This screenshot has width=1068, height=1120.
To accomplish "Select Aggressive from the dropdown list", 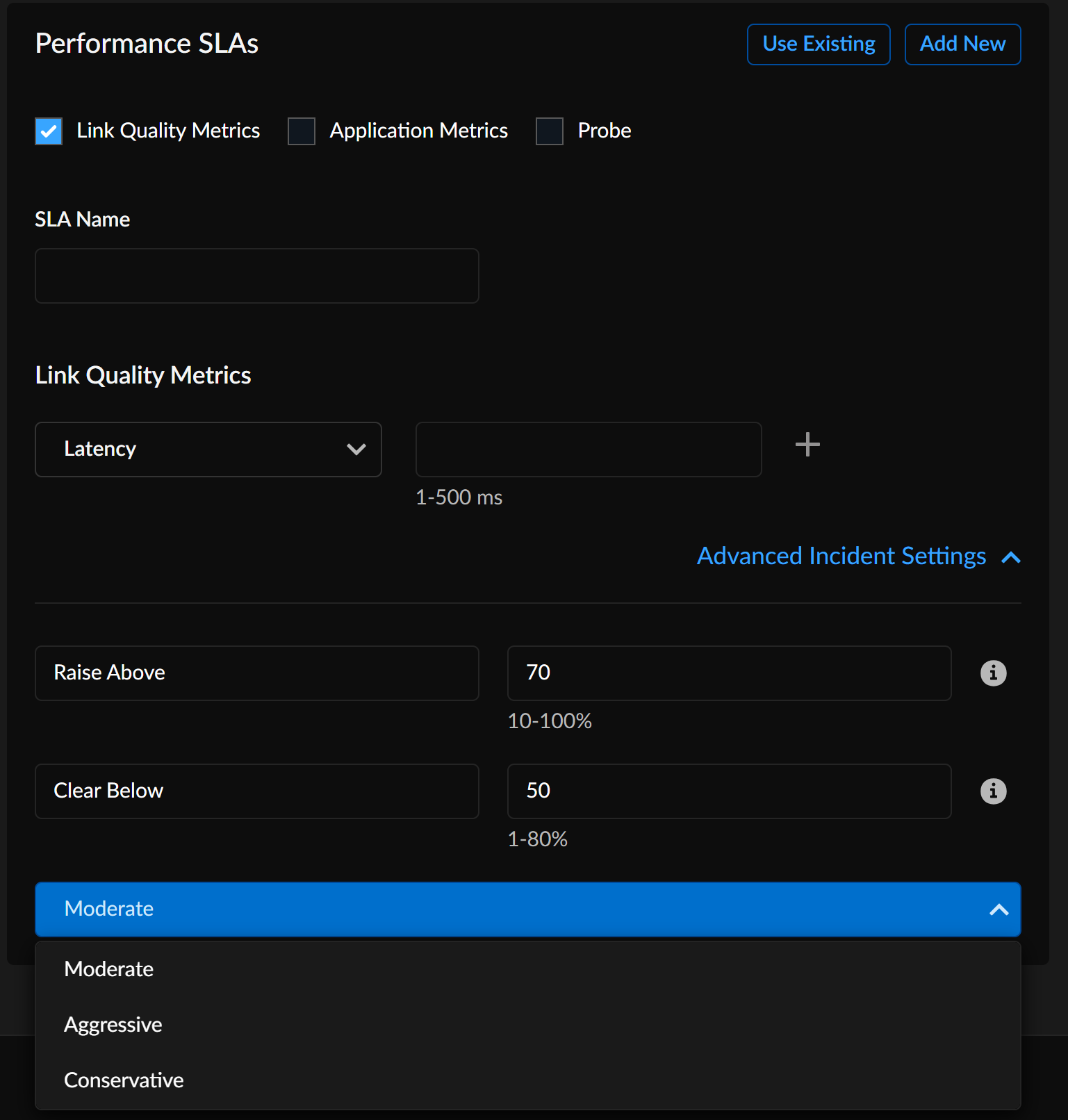I will coord(113,1025).
